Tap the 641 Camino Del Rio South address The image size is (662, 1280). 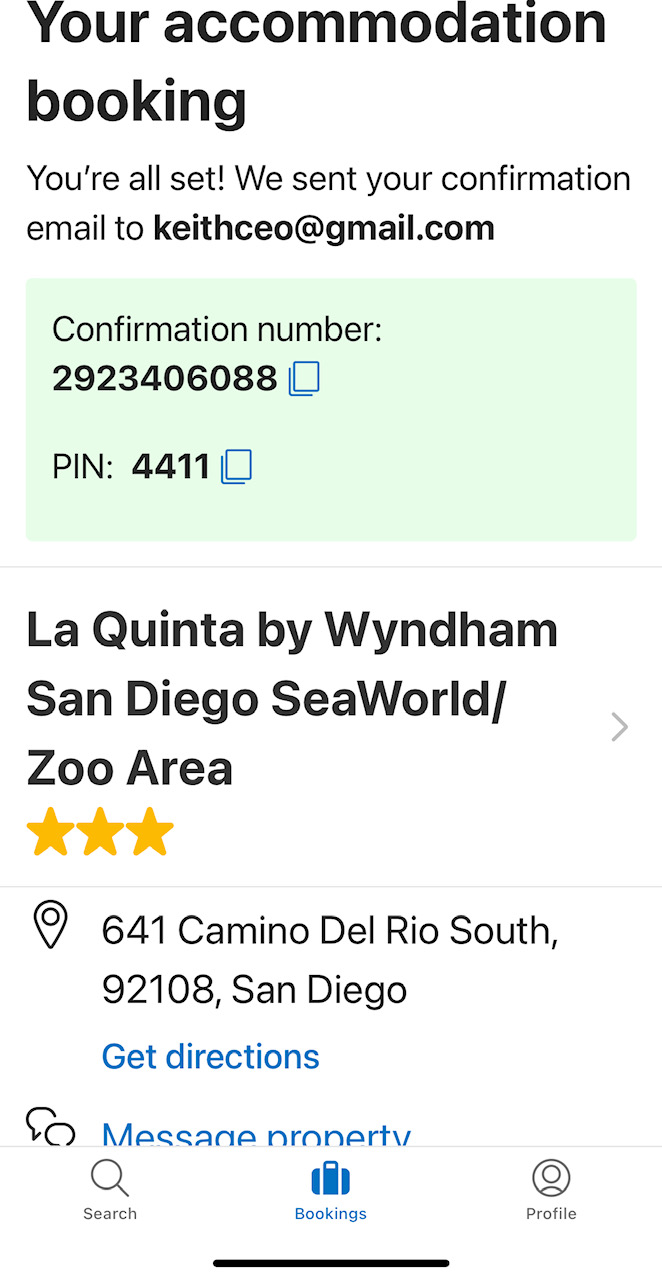[x=330, y=960]
